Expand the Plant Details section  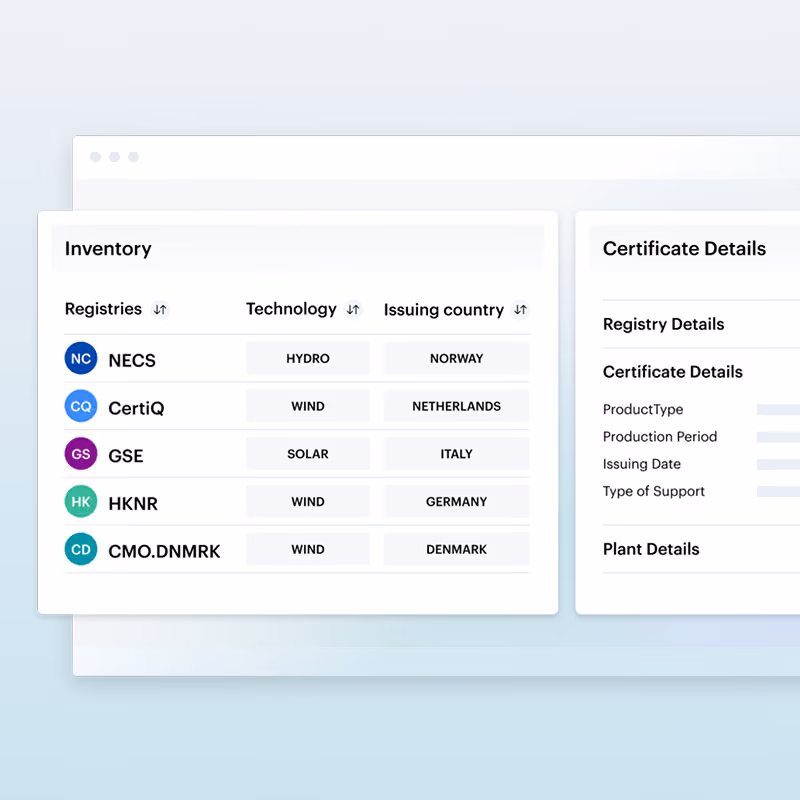[651, 549]
